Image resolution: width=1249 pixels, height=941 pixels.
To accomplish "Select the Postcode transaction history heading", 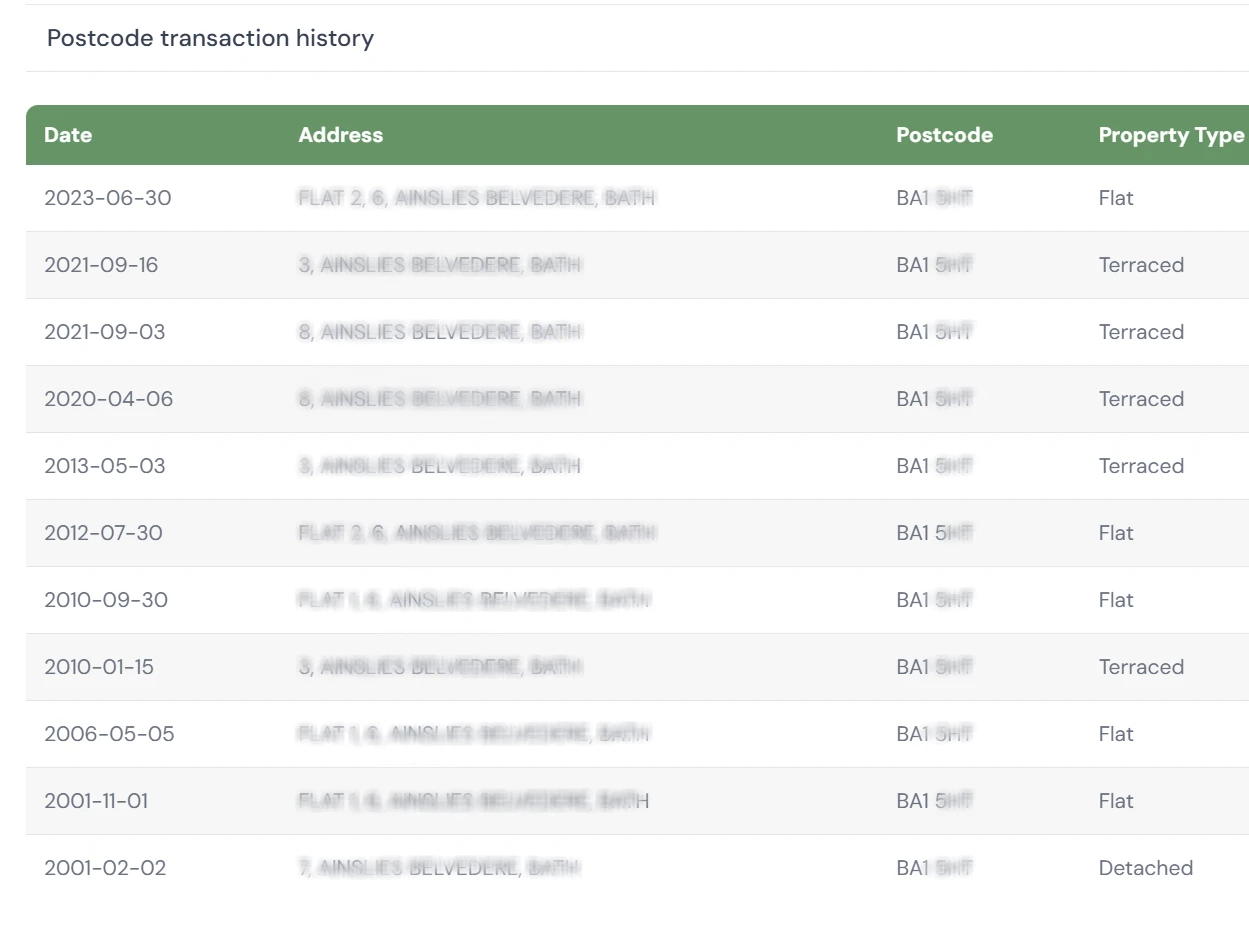I will click(x=210, y=38).
